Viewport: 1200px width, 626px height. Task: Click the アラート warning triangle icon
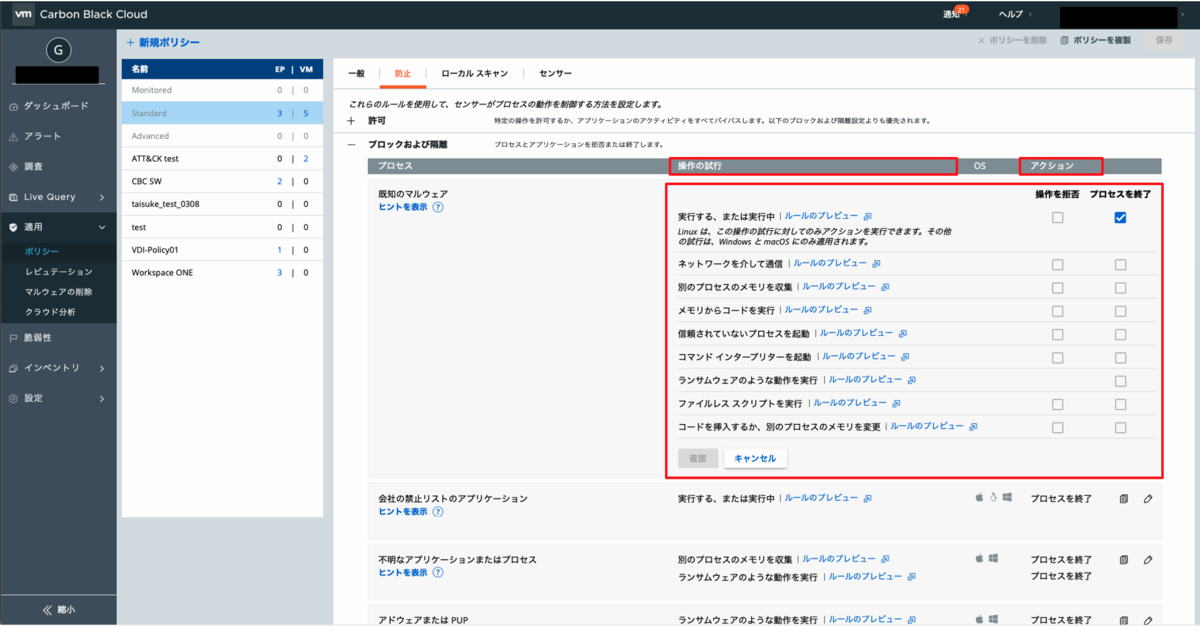tap(13, 136)
